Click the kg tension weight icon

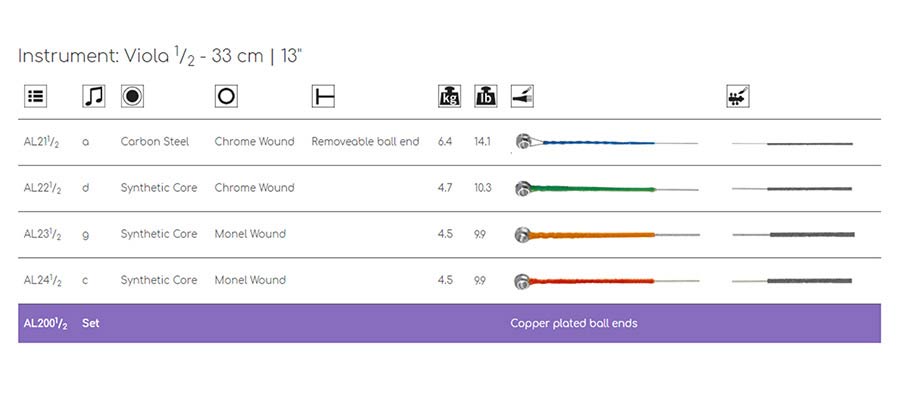(449, 96)
